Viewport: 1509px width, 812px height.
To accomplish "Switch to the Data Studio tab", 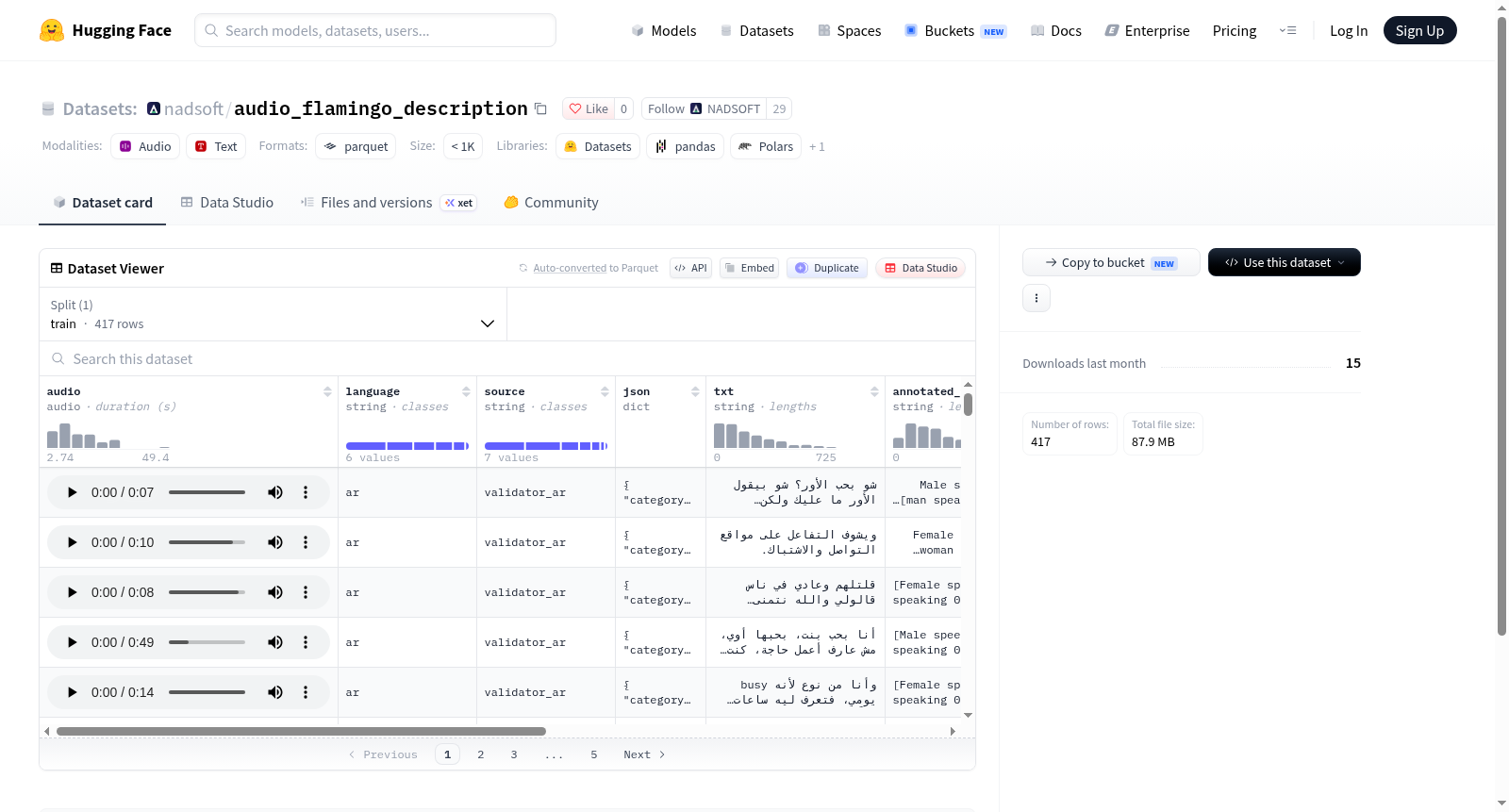I will (226, 203).
